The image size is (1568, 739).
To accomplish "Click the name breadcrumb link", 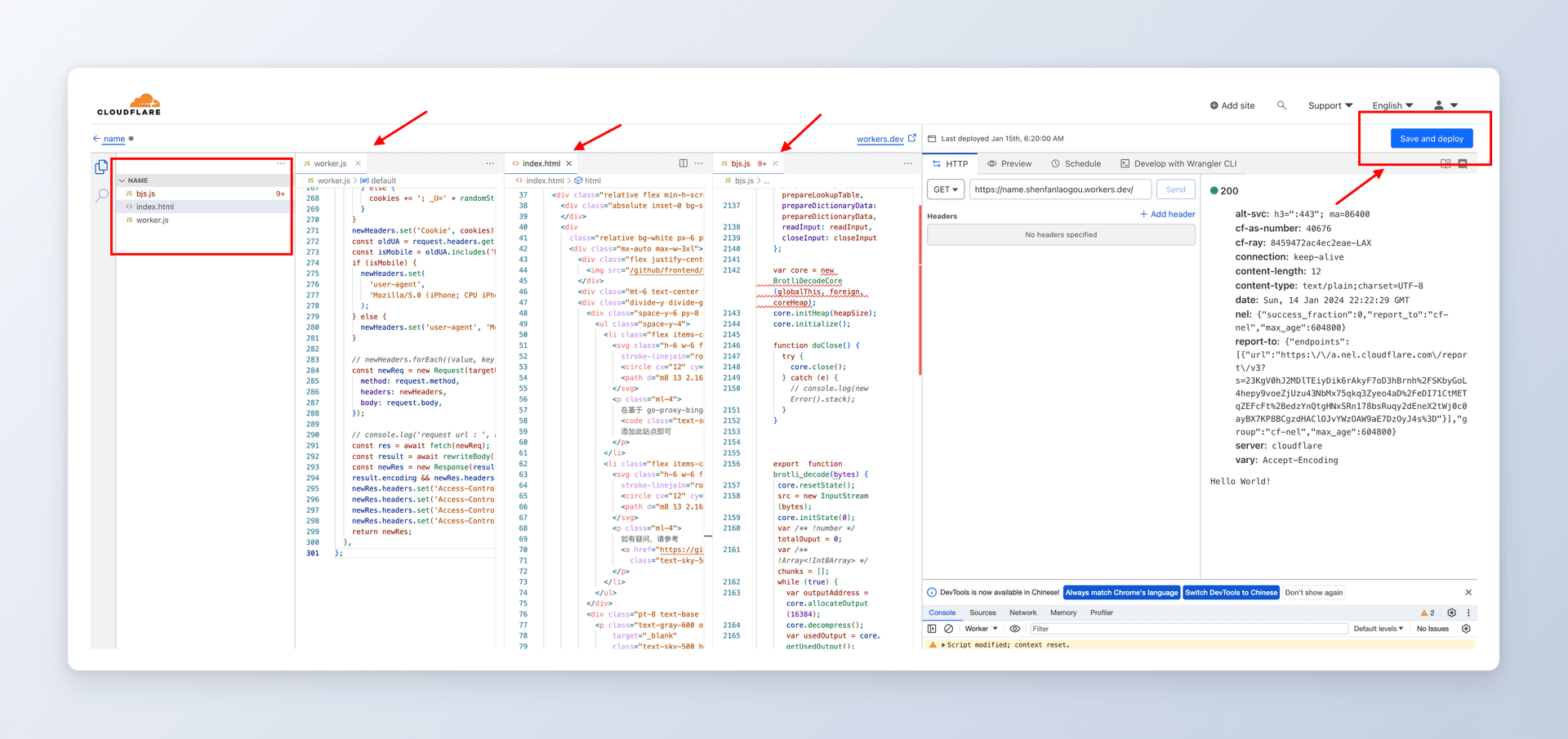I will click(x=114, y=139).
